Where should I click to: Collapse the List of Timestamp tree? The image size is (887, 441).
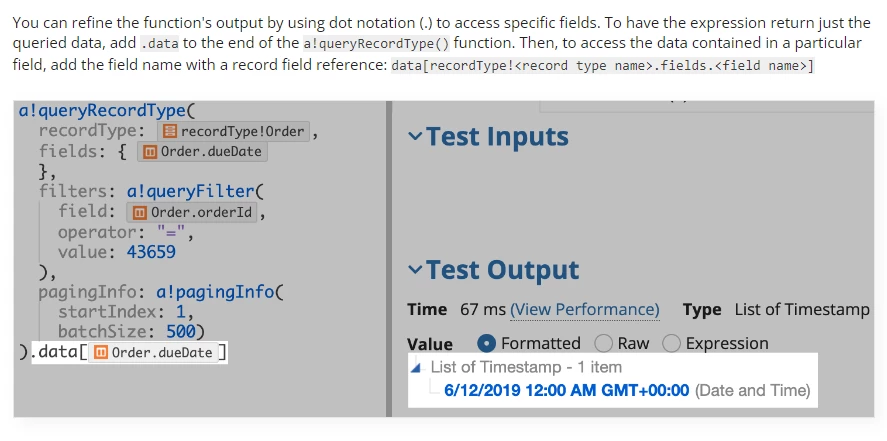(417, 368)
